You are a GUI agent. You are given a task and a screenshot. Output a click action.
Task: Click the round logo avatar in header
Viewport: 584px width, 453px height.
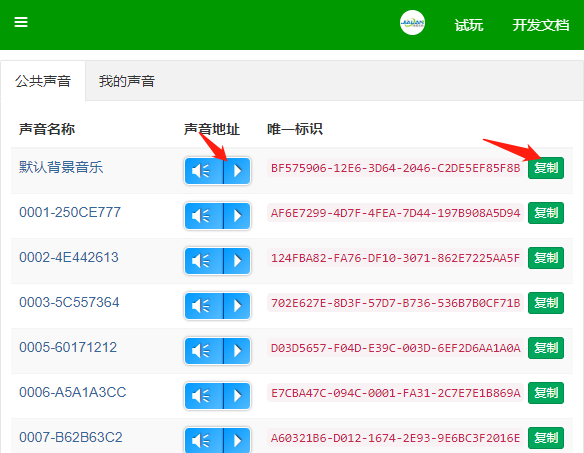click(x=412, y=22)
